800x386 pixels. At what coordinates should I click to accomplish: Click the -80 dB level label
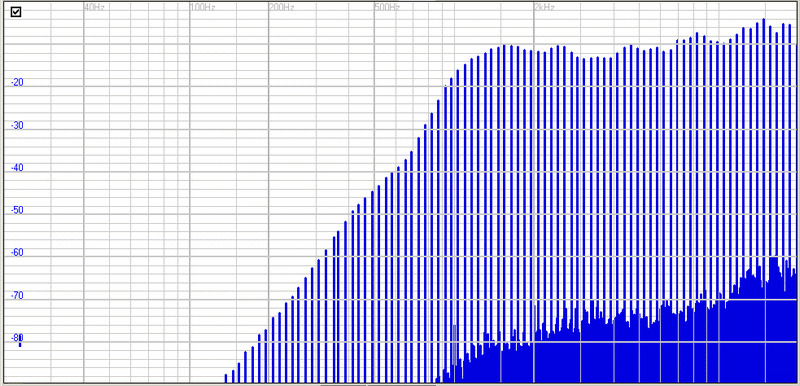click(x=17, y=338)
